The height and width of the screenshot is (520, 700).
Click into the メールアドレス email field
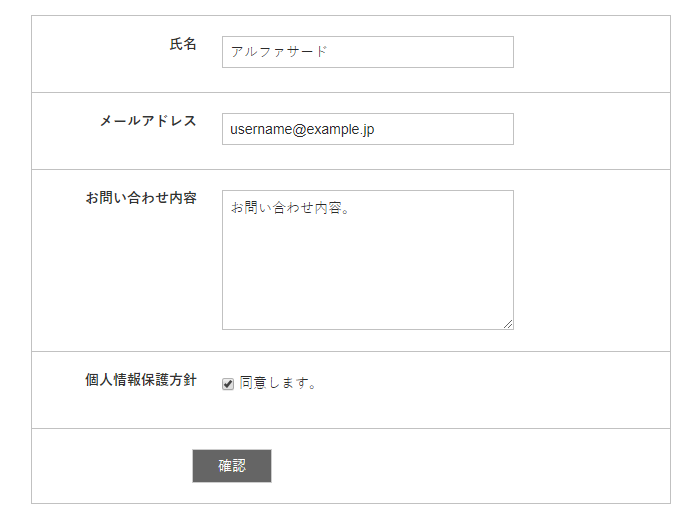368,129
